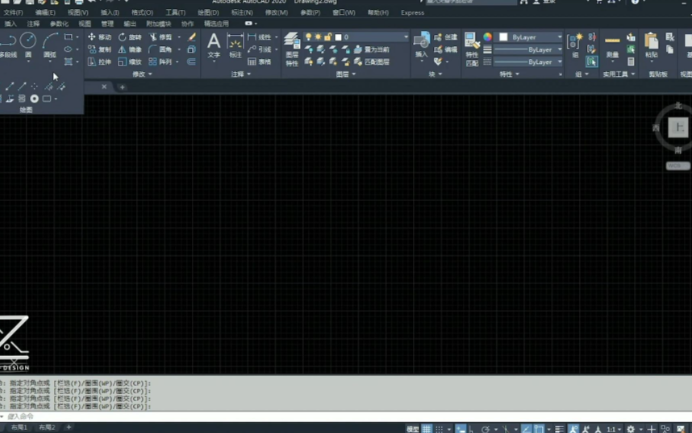
Task: Click the Insert block (插入) icon
Action: (421, 44)
